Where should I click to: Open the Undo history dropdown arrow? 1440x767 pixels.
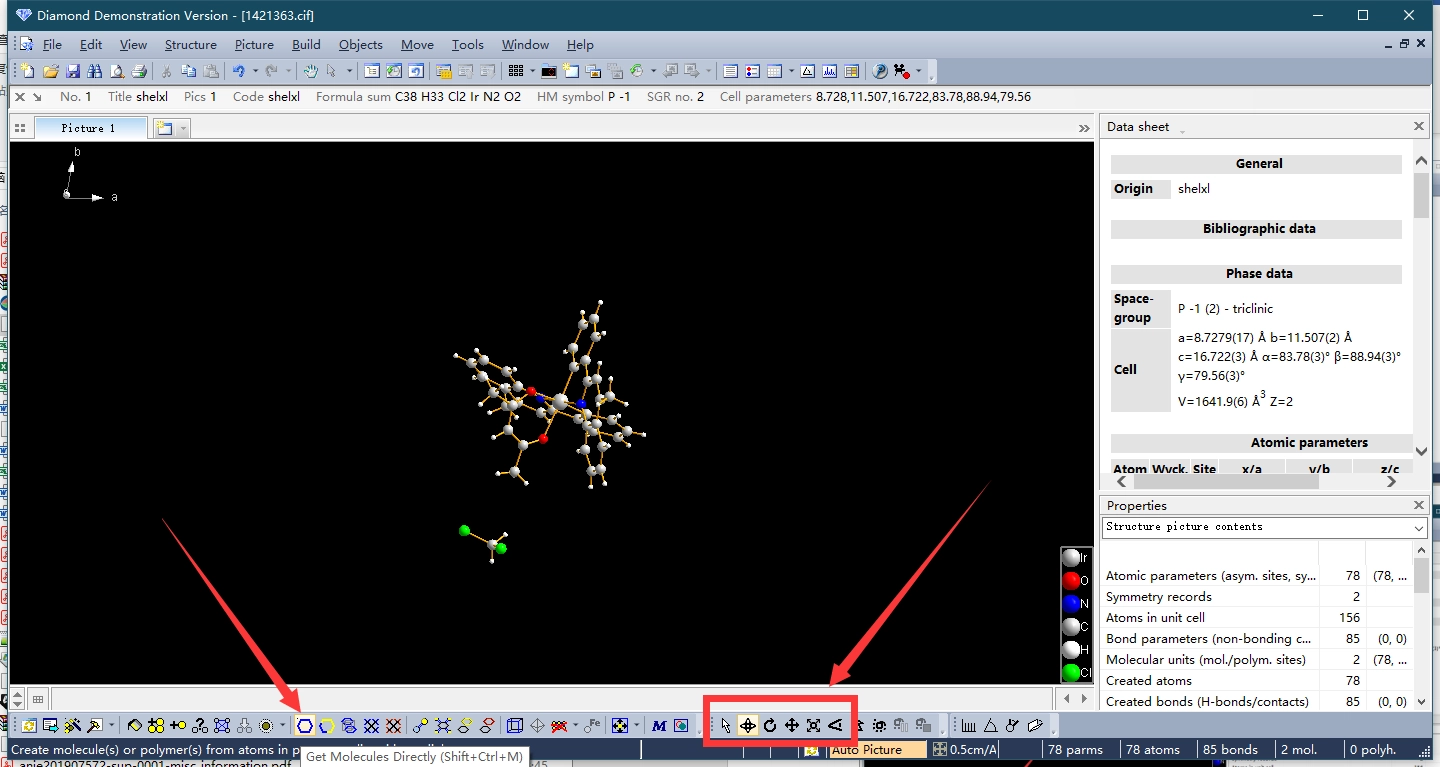coord(255,71)
